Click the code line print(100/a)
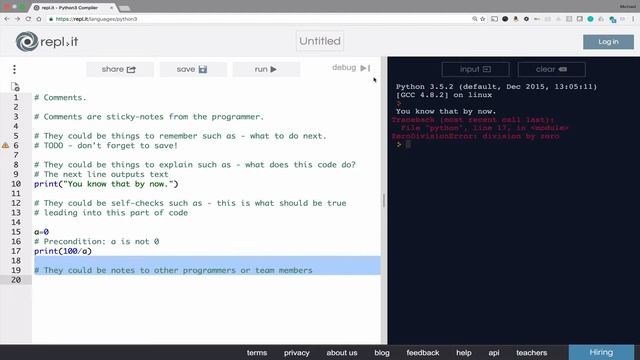The image size is (640, 360). pos(63,251)
